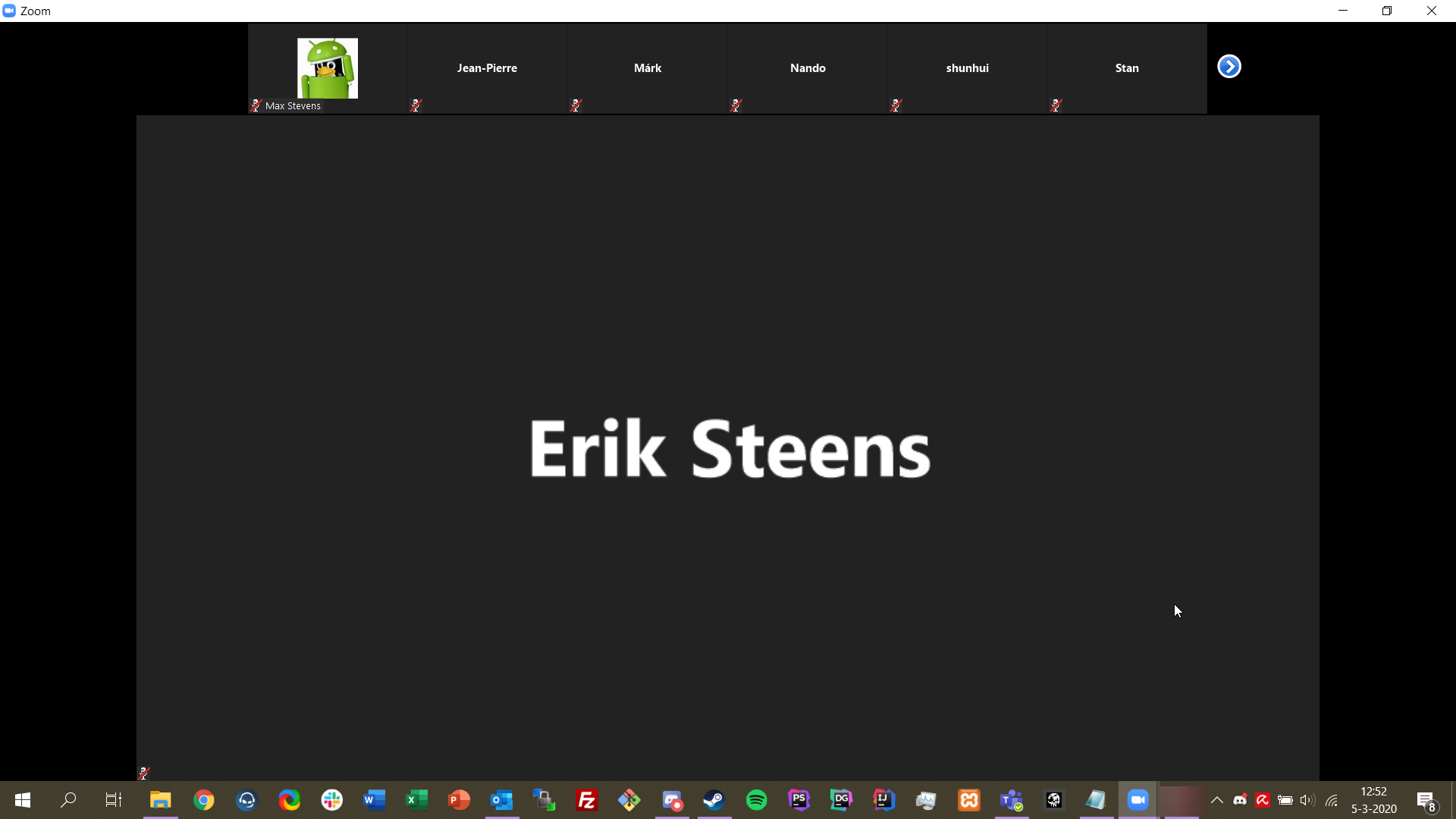Viewport: 1456px width, 819px height.
Task: Open Microsoft Teams in the taskbar
Action: [1011, 800]
